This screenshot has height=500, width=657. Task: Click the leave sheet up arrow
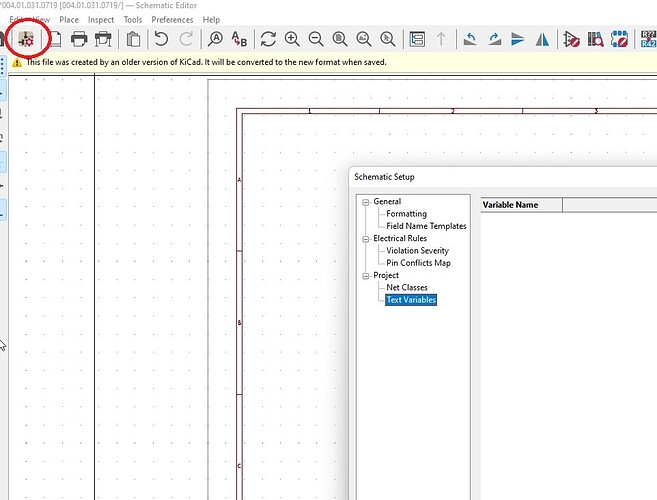pos(441,39)
